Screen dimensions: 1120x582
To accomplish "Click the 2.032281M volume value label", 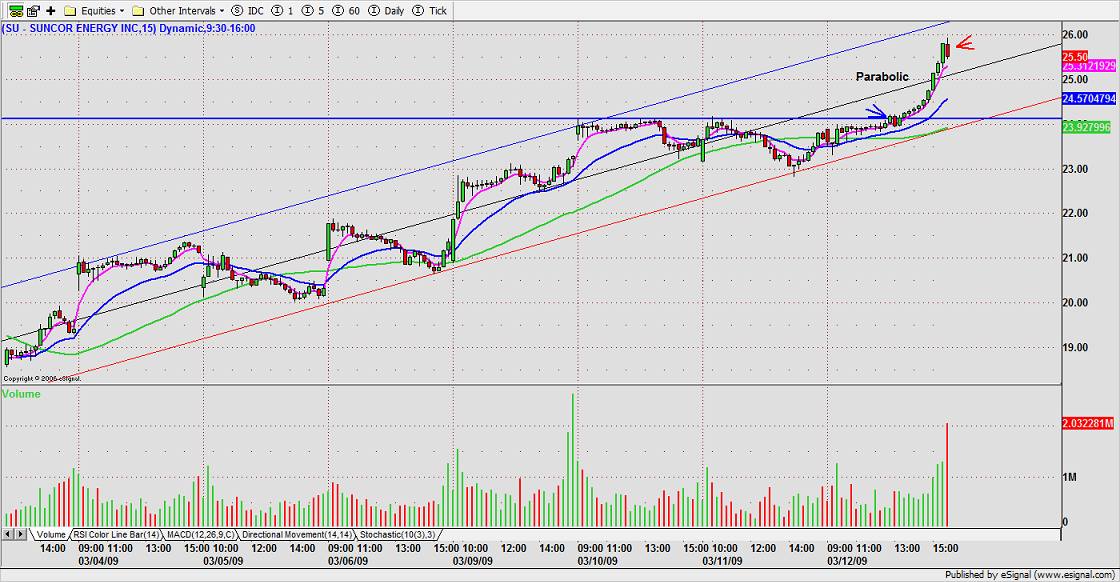I will (x=1088, y=423).
